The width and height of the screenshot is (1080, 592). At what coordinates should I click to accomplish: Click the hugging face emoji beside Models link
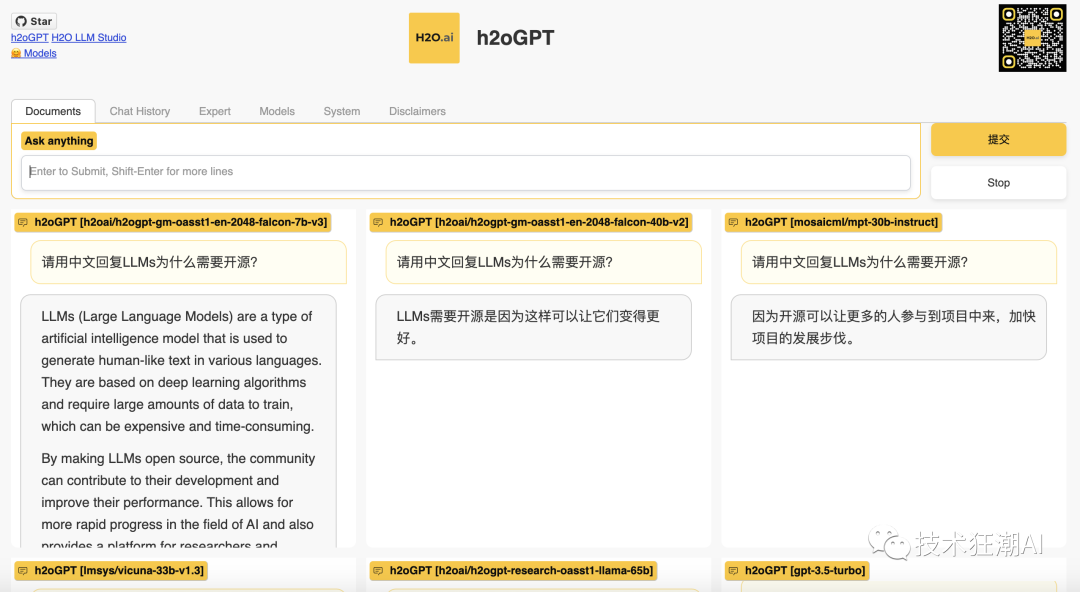[16, 53]
